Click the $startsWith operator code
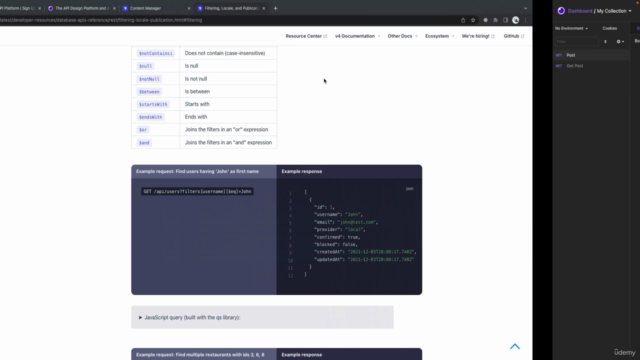This screenshot has height=360, width=640. [153, 104]
